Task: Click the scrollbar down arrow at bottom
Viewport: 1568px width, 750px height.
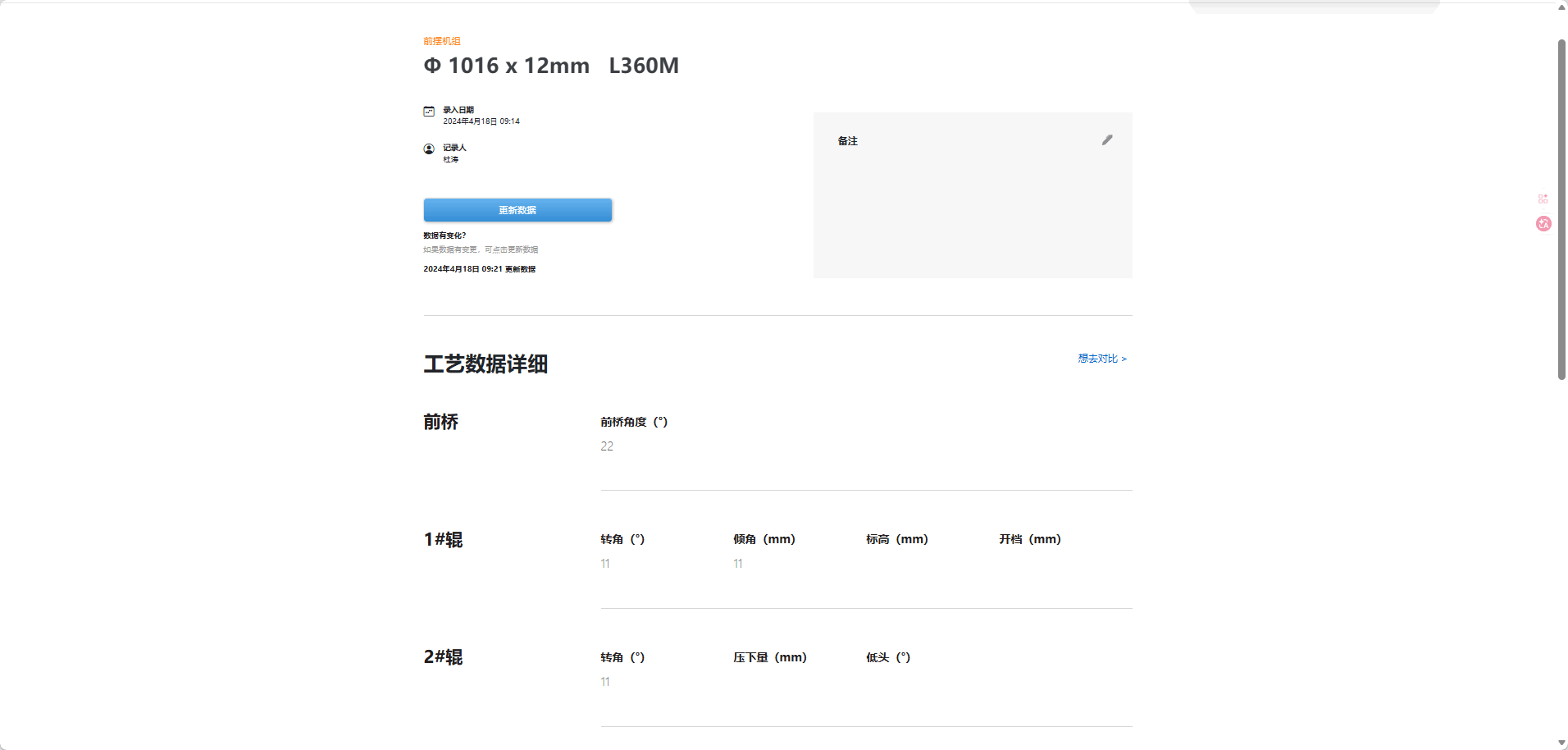Action: (1561, 743)
